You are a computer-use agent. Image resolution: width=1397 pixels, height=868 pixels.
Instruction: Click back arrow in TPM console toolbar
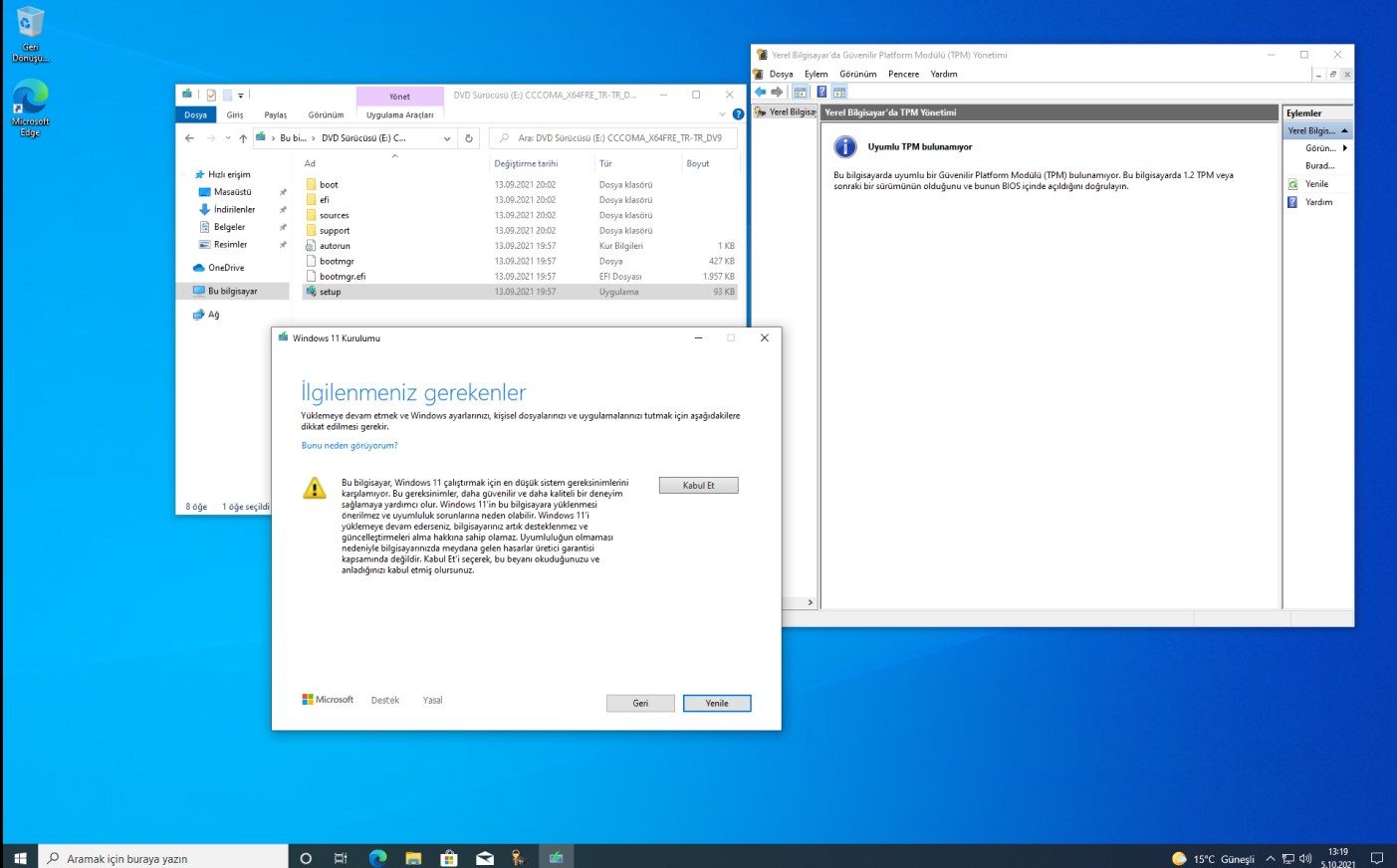tap(761, 92)
